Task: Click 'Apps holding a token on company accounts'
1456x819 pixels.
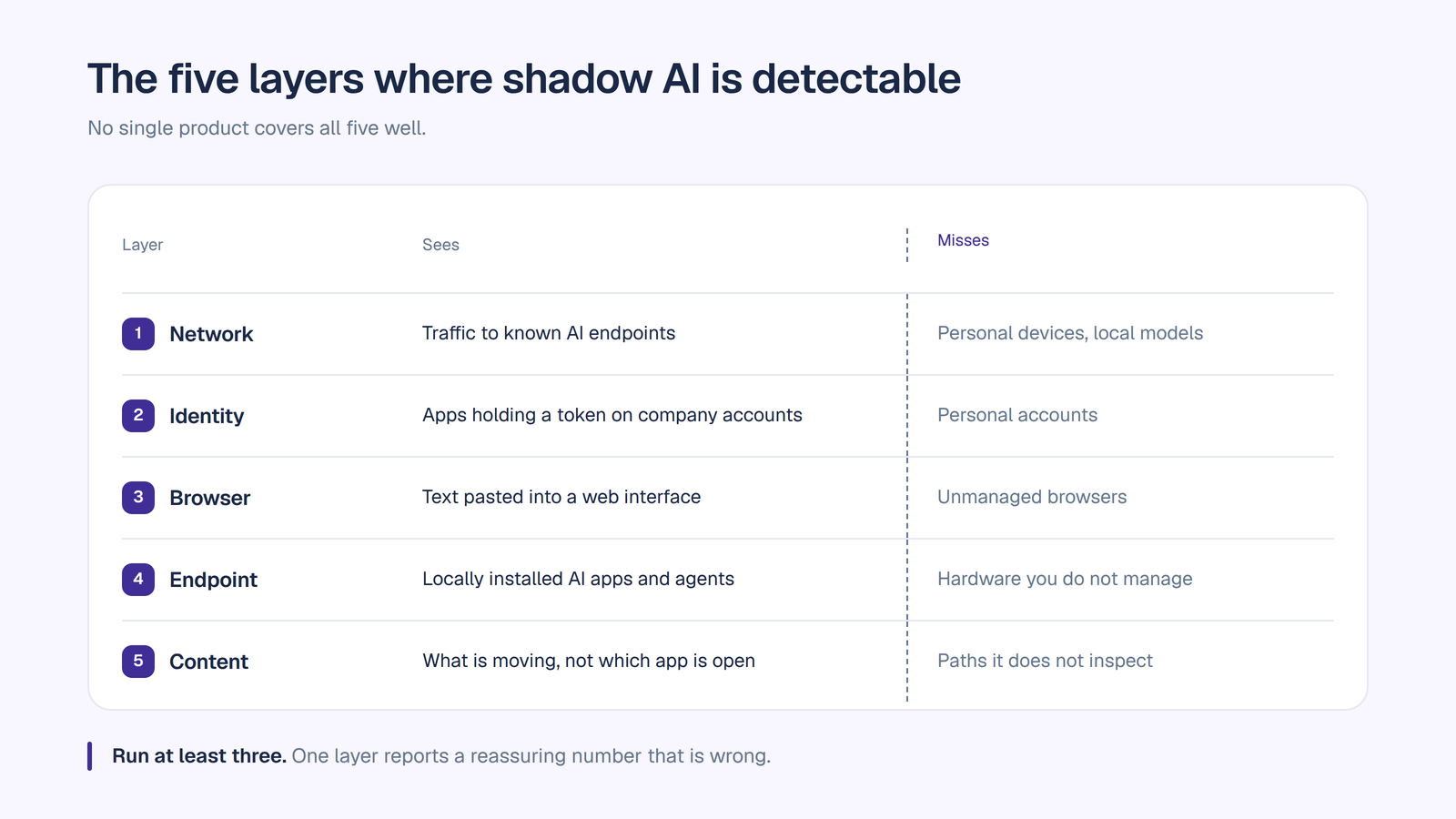Action: pyautogui.click(x=612, y=415)
